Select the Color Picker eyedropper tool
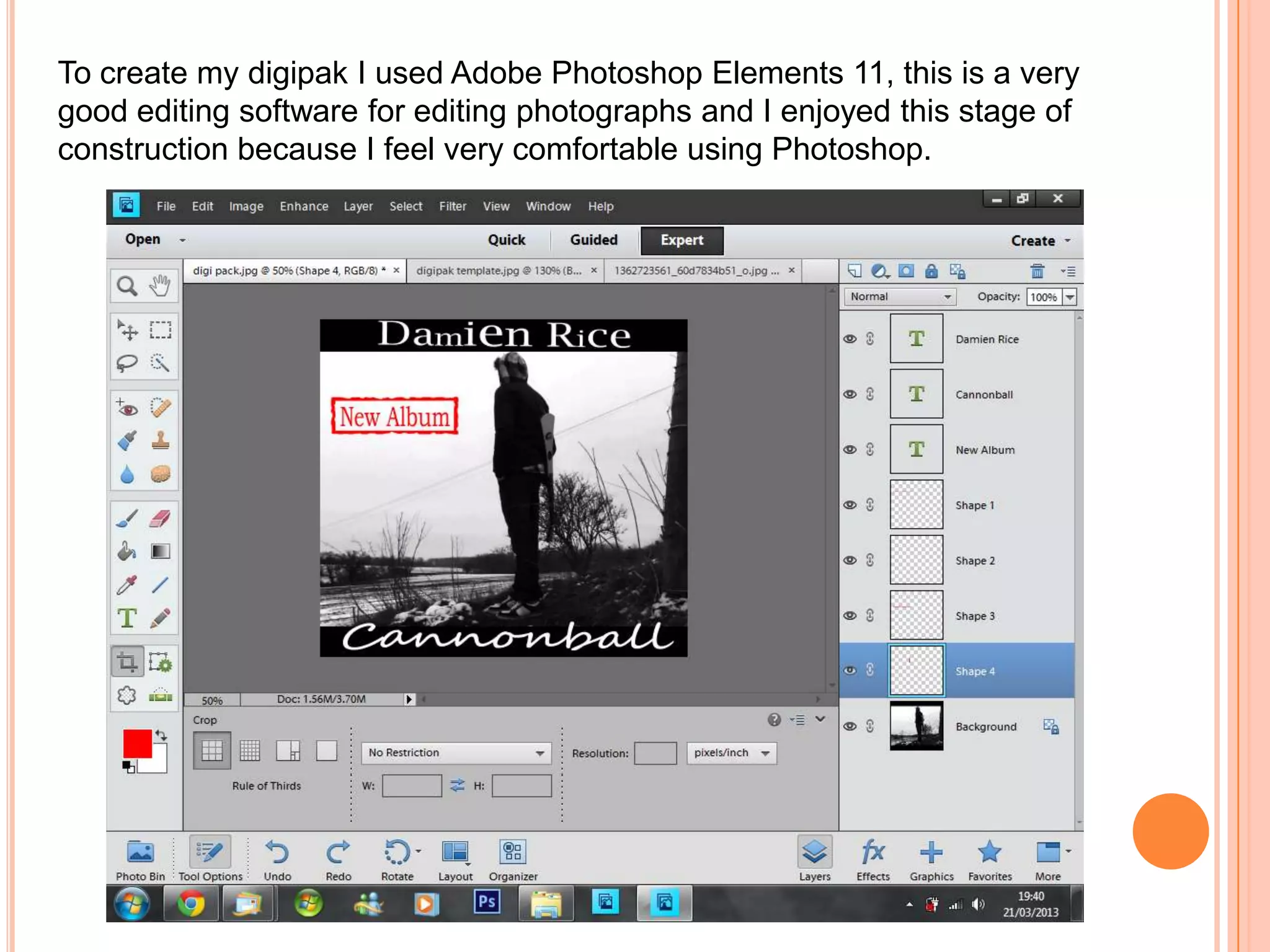The height and width of the screenshot is (952, 1270). point(127,584)
